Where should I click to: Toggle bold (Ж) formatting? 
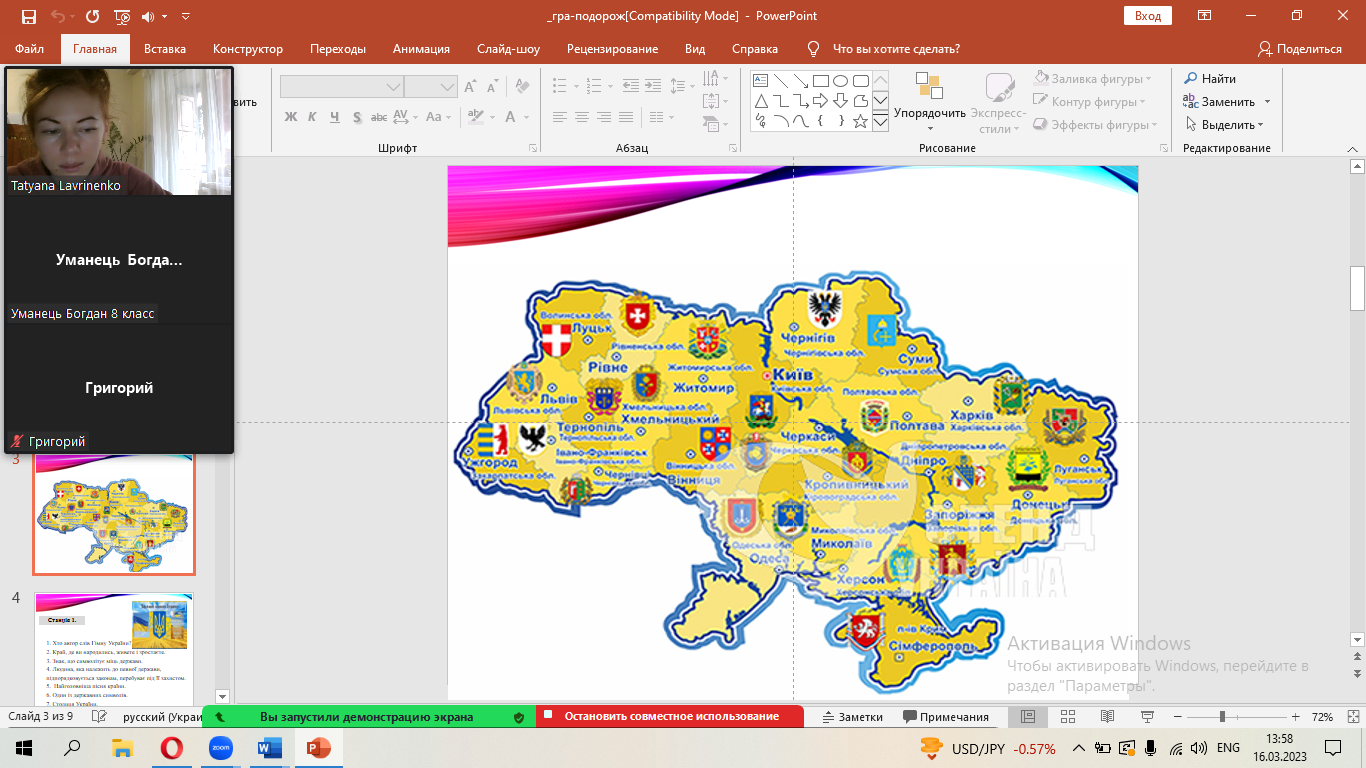291,117
